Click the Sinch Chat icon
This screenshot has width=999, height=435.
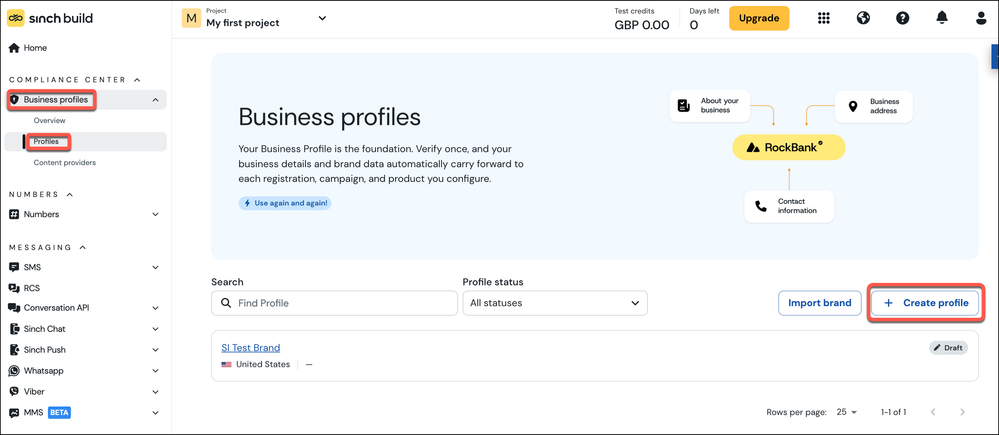click(x=14, y=329)
